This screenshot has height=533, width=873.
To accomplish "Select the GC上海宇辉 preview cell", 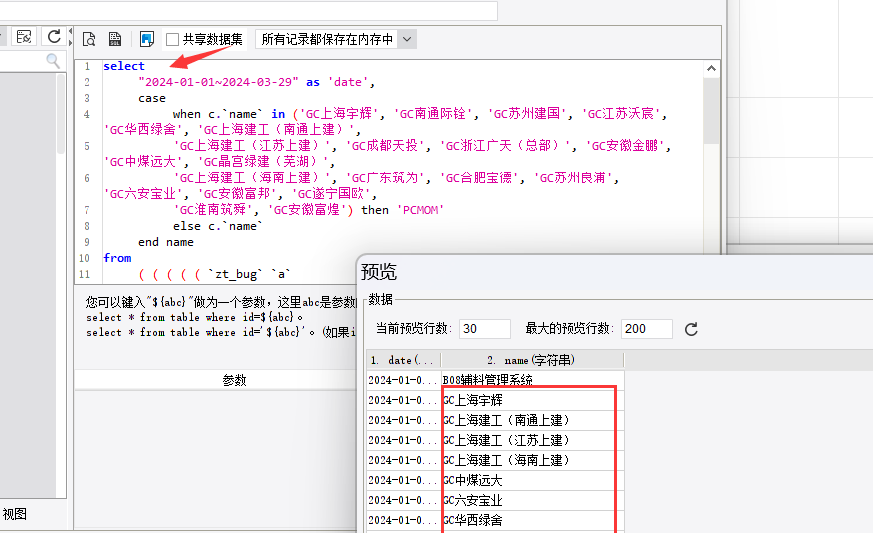I will coord(532,400).
